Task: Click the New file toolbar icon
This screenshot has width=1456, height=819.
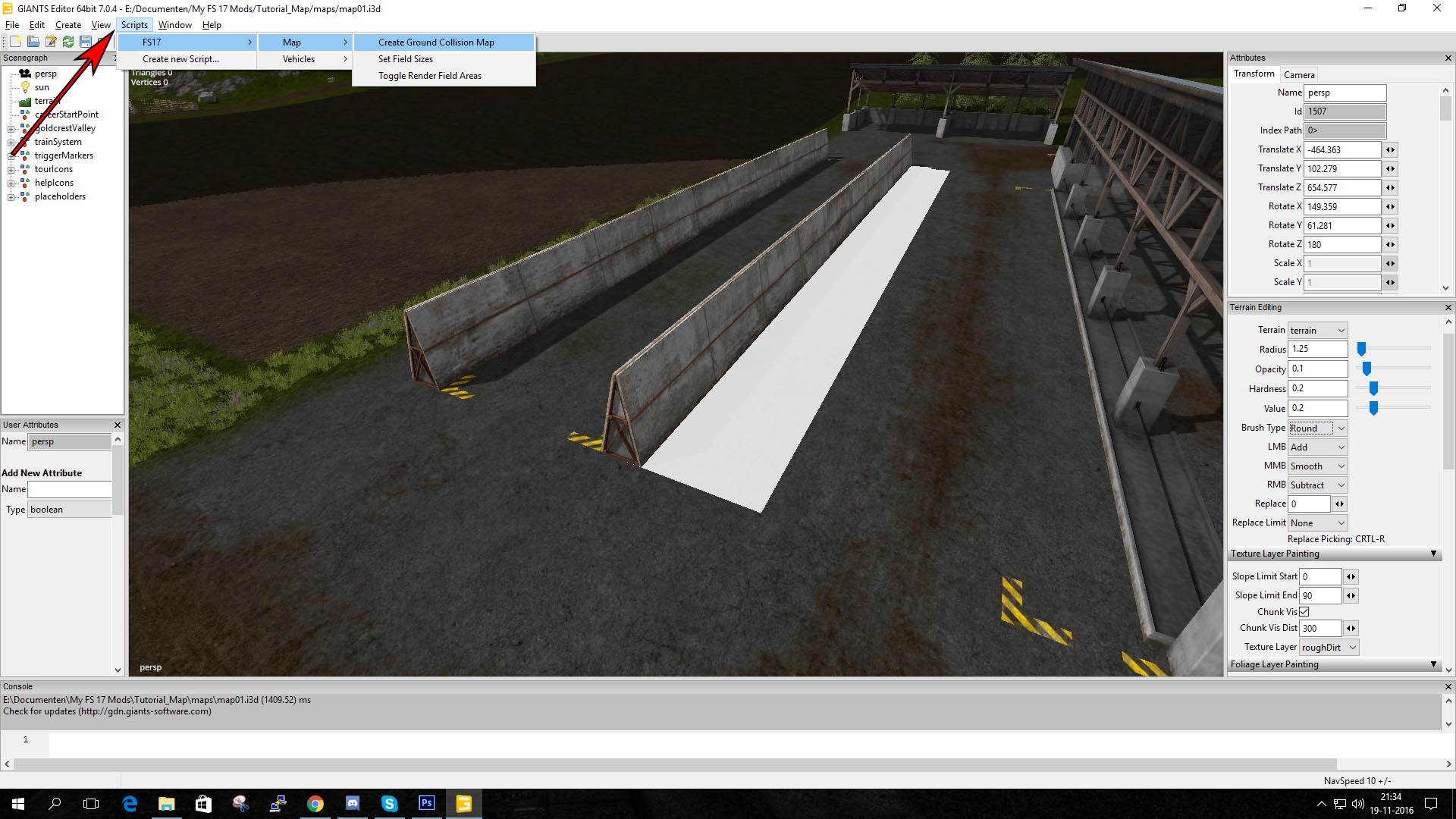Action: pos(15,42)
